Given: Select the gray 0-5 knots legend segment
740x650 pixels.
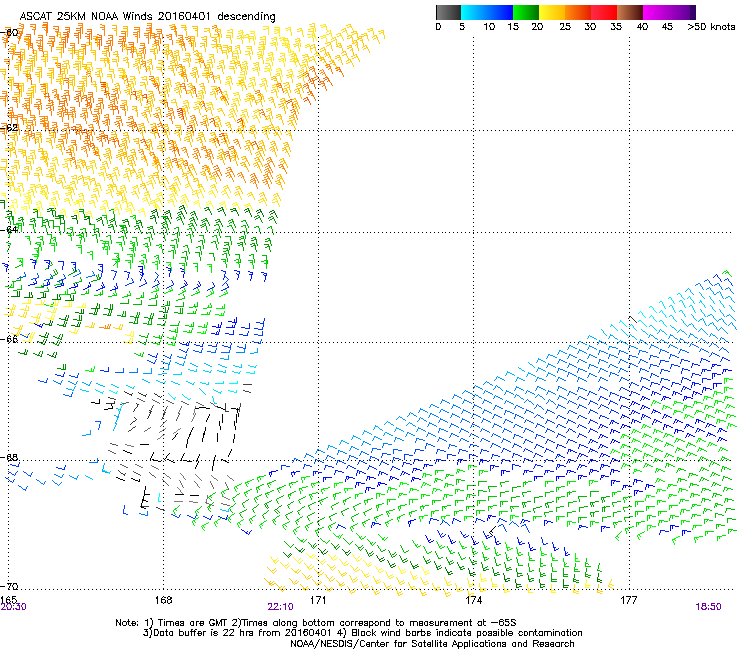Looking at the screenshot, I should click(x=448, y=12).
